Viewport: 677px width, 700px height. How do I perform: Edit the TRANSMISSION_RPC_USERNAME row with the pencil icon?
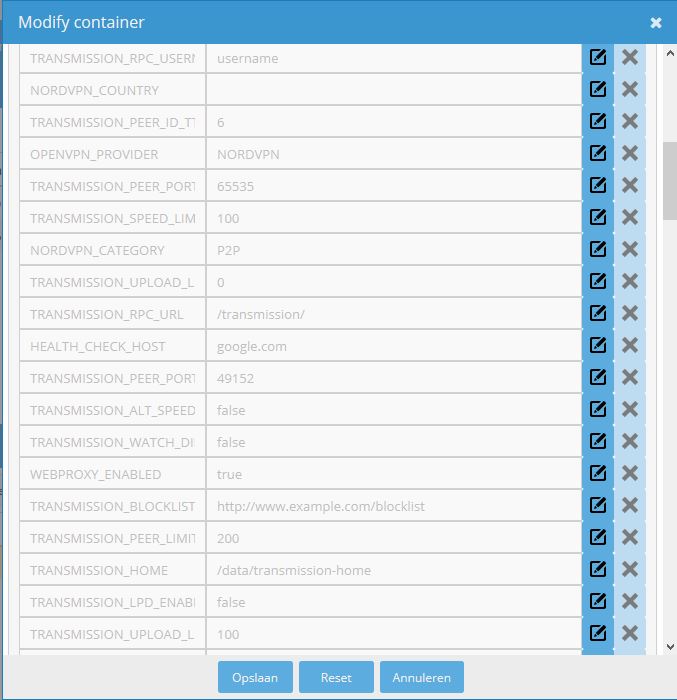(x=598, y=58)
